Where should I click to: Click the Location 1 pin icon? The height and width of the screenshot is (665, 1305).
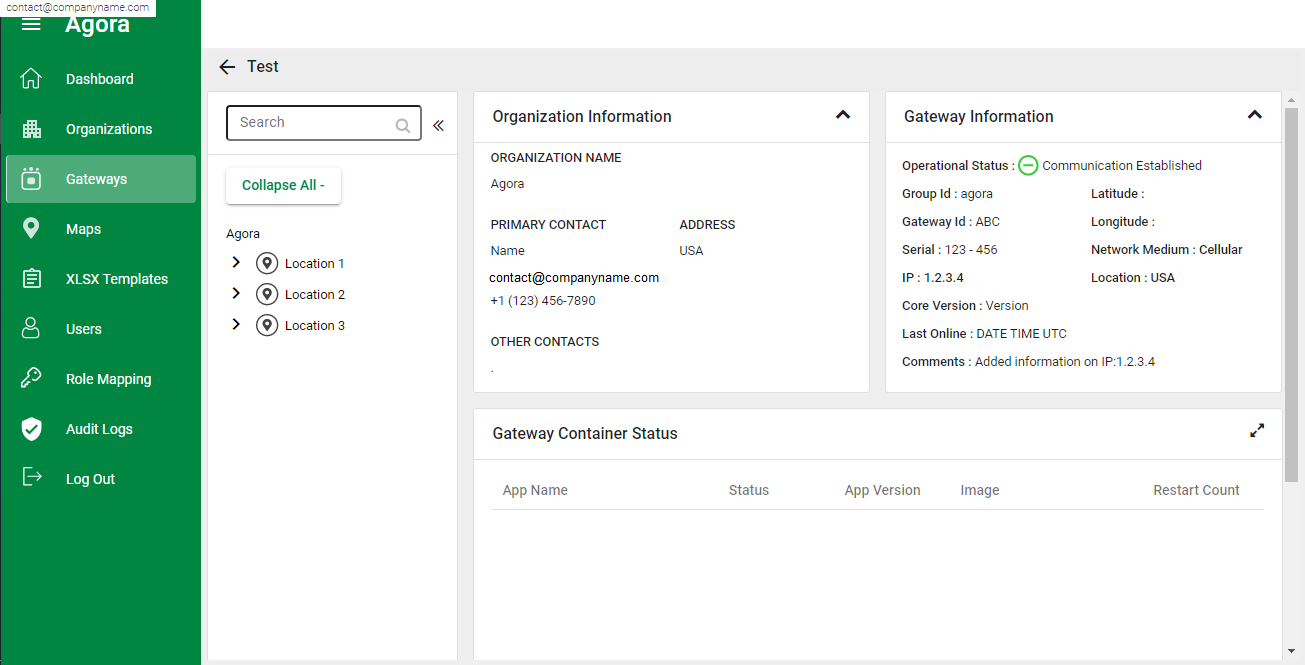coord(267,264)
